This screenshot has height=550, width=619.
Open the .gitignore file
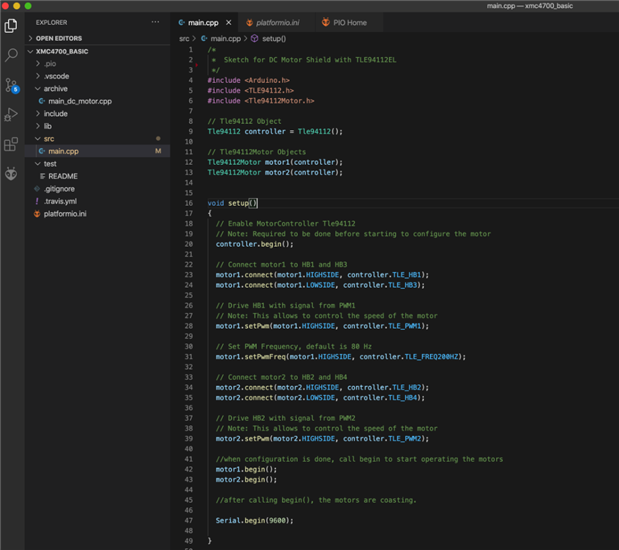(59, 189)
